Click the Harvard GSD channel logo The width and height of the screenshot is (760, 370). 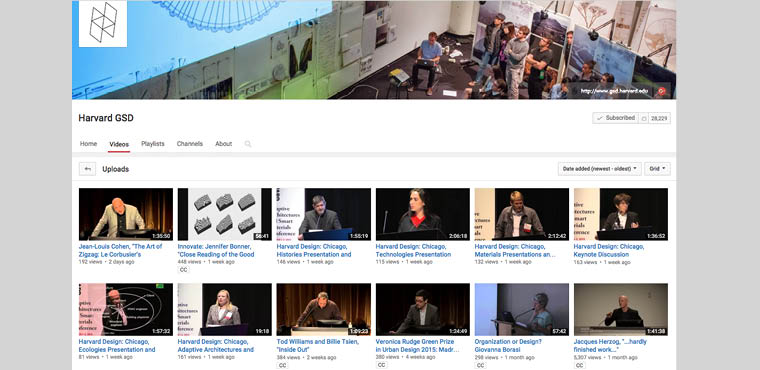click(103, 24)
